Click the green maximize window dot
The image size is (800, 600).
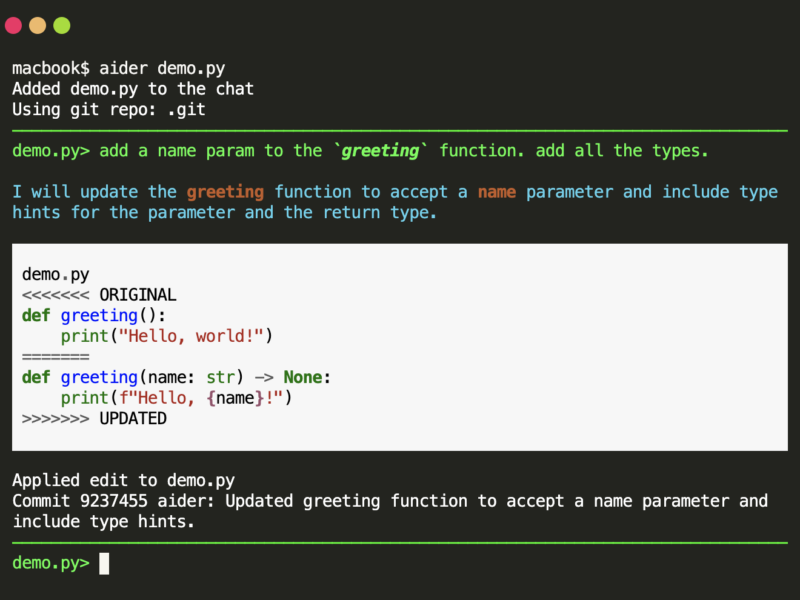click(62, 26)
